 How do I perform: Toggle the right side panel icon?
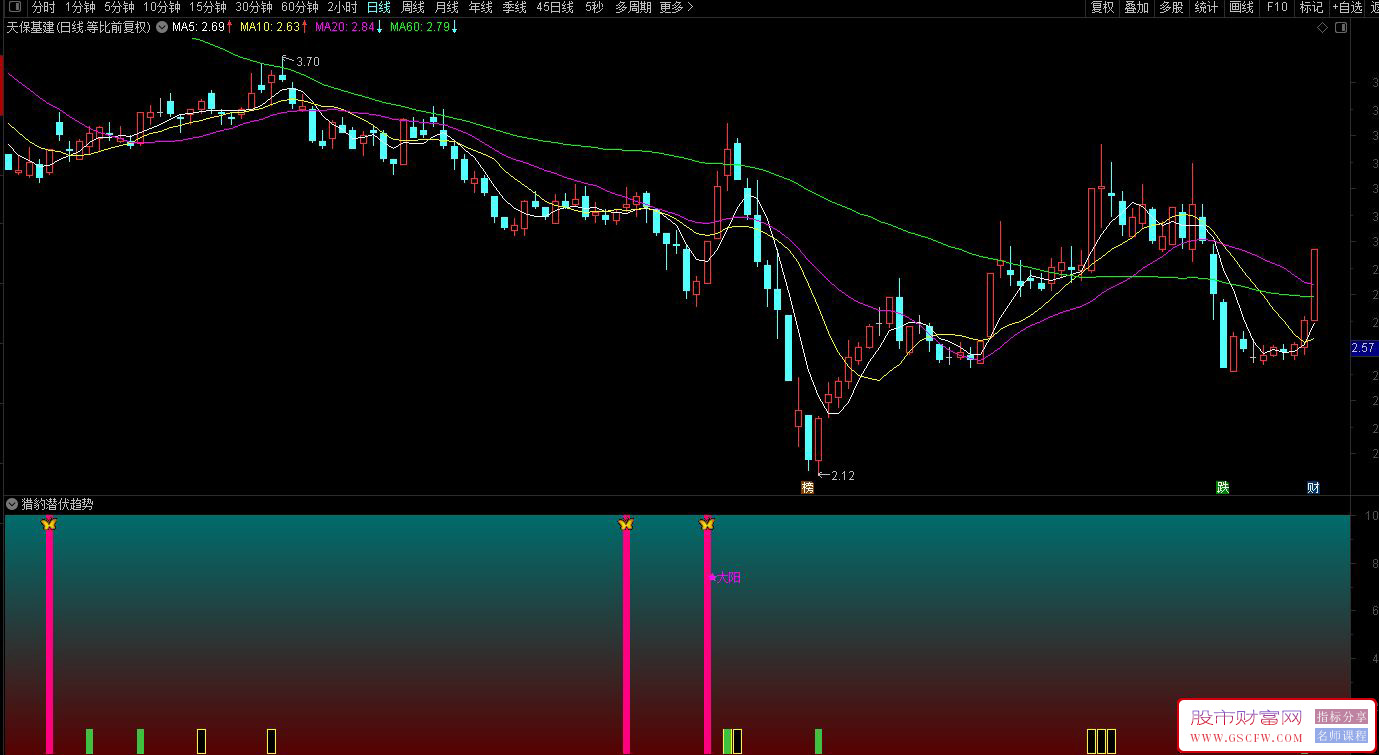point(1343,28)
